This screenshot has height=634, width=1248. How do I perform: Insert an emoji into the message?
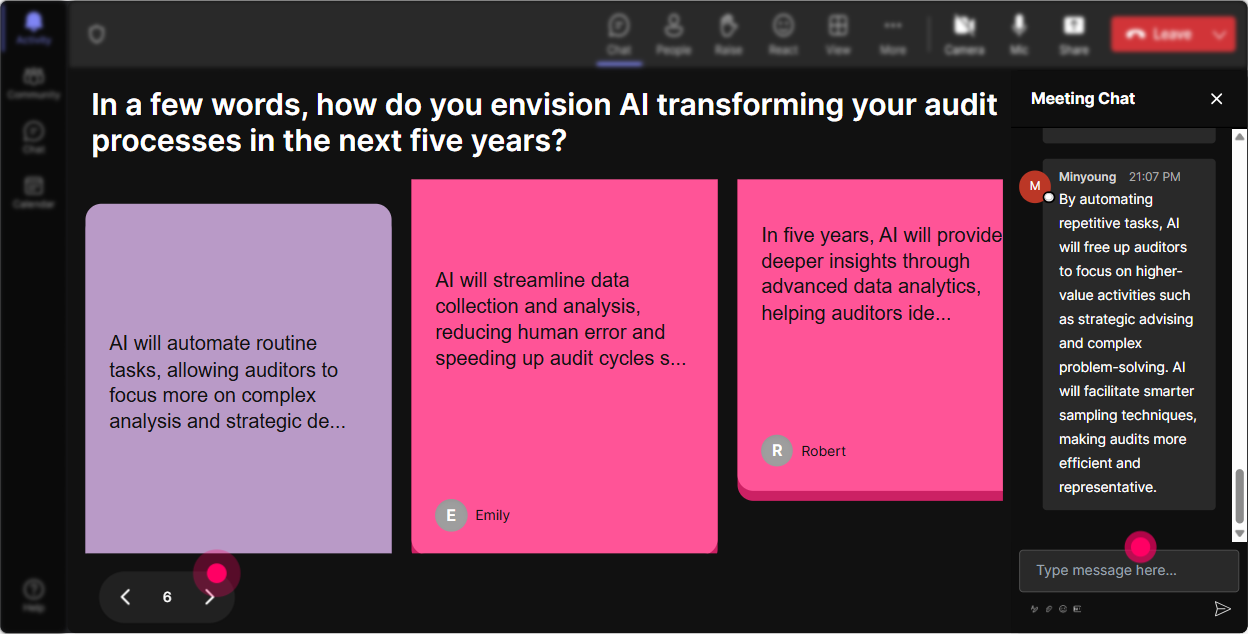tap(1063, 608)
